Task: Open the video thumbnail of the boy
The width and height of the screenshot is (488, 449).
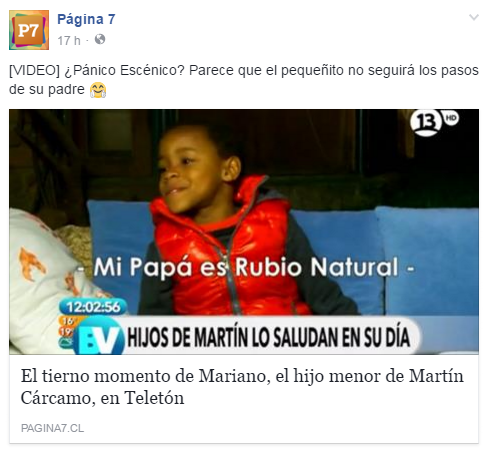Action: (244, 232)
